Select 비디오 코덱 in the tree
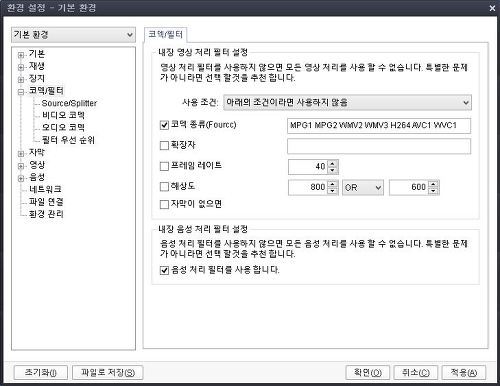 pos(63,115)
